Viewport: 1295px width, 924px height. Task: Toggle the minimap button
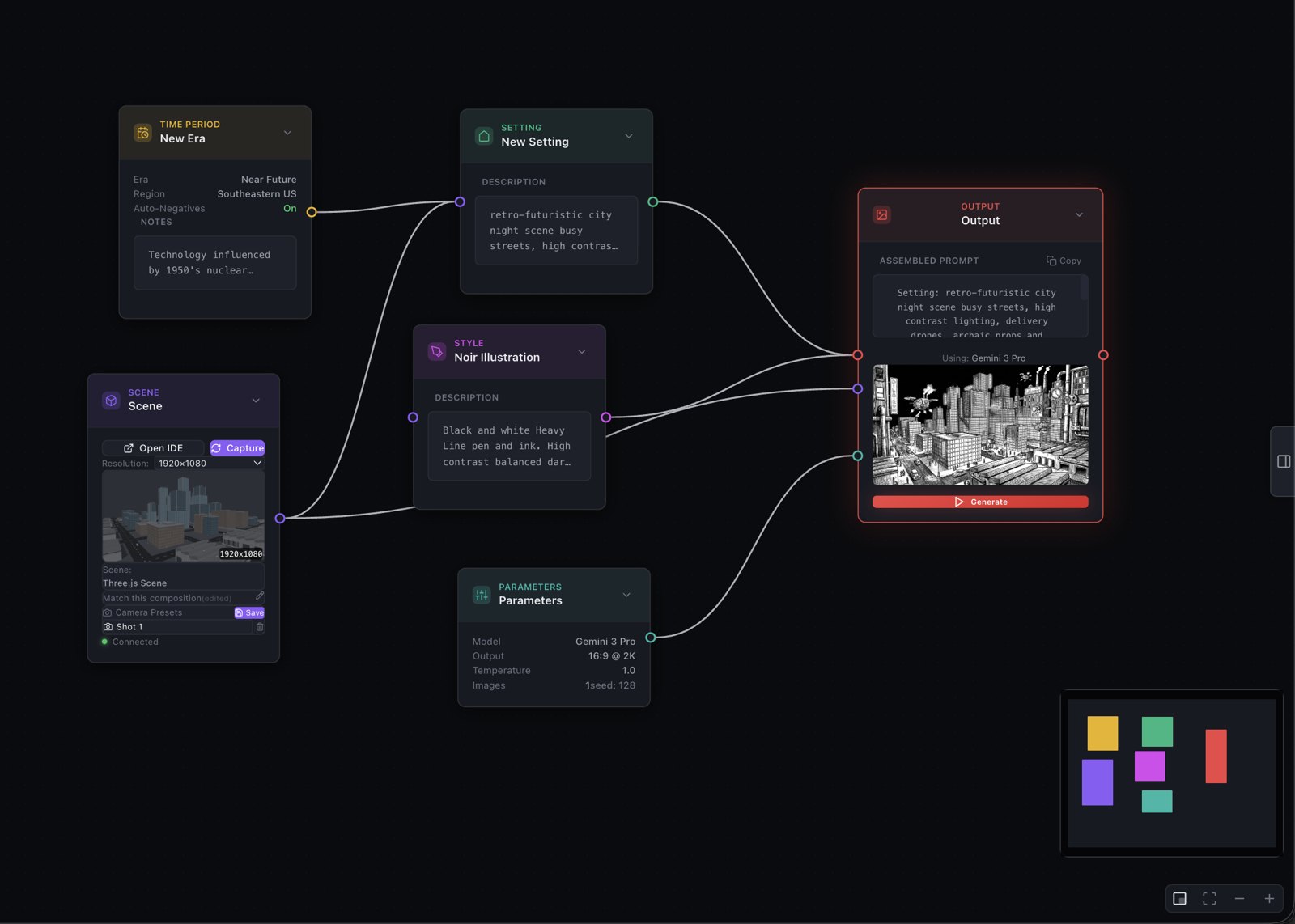1179,899
